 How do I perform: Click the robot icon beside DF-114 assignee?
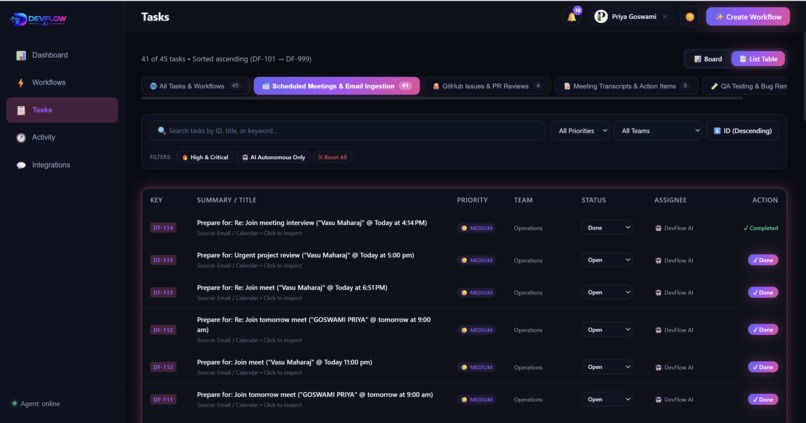point(658,228)
